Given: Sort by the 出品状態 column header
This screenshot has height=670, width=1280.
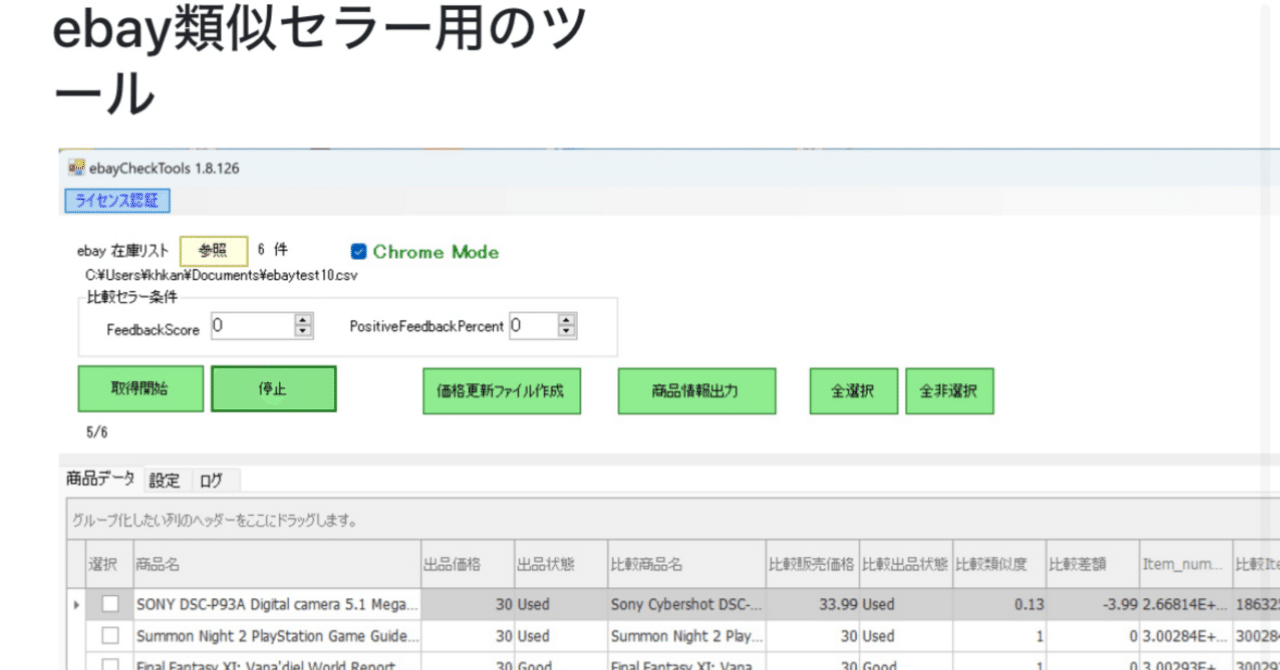Looking at the screenshot, I should (x=560, y=564).
